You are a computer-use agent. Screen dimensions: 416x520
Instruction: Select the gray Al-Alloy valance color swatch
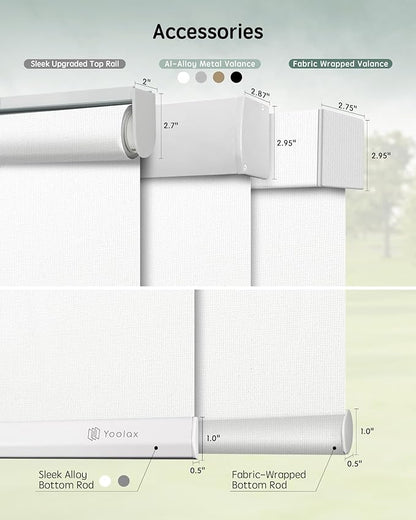(x=201, y=77)
